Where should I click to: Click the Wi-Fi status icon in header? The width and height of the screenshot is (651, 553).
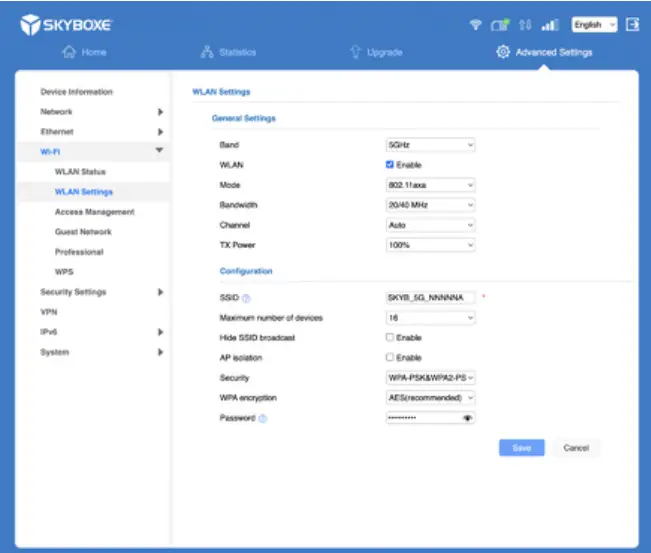(476, 24)
